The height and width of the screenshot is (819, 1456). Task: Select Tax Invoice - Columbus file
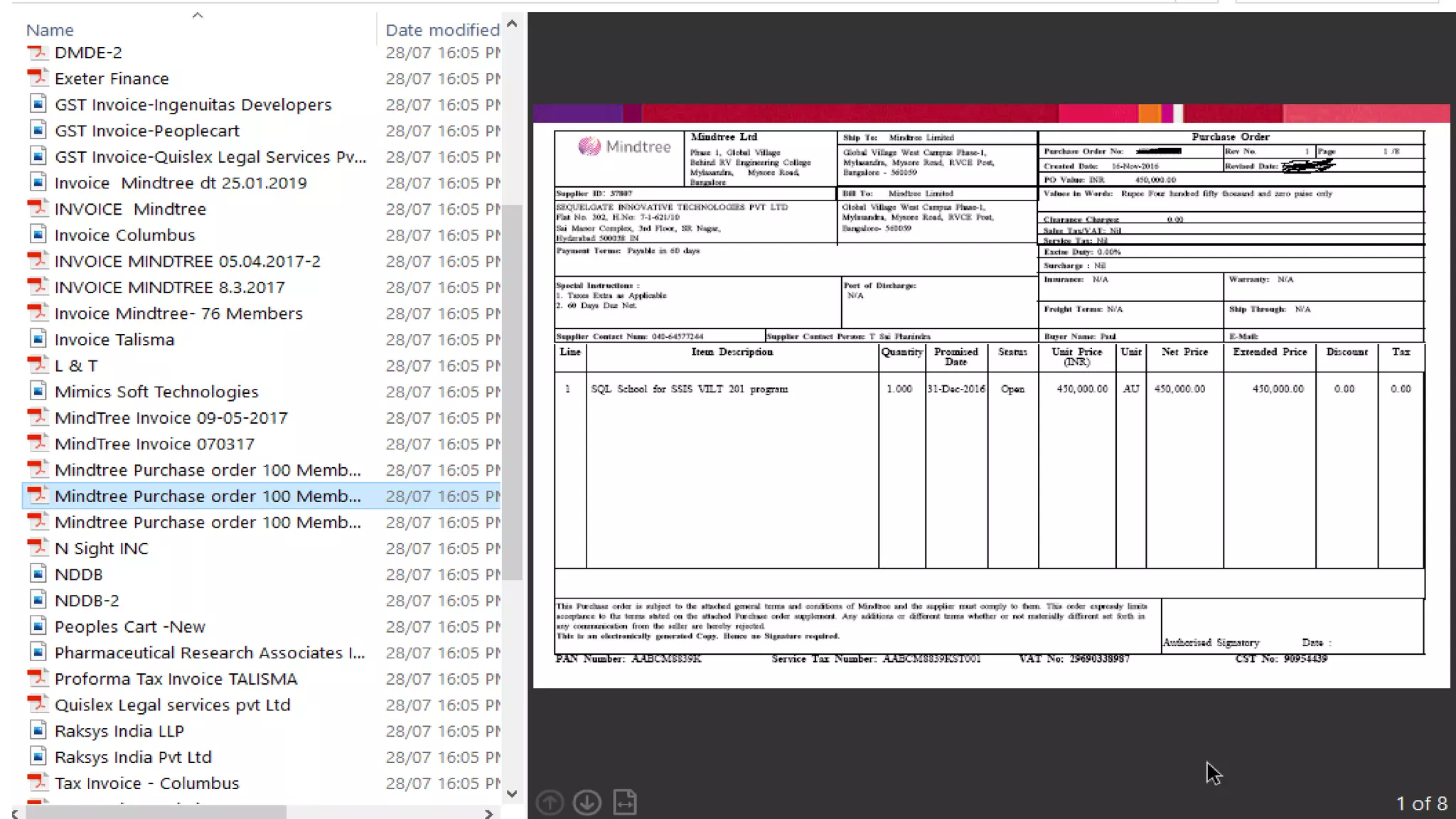pyautogui.click(x=146, y=783)
